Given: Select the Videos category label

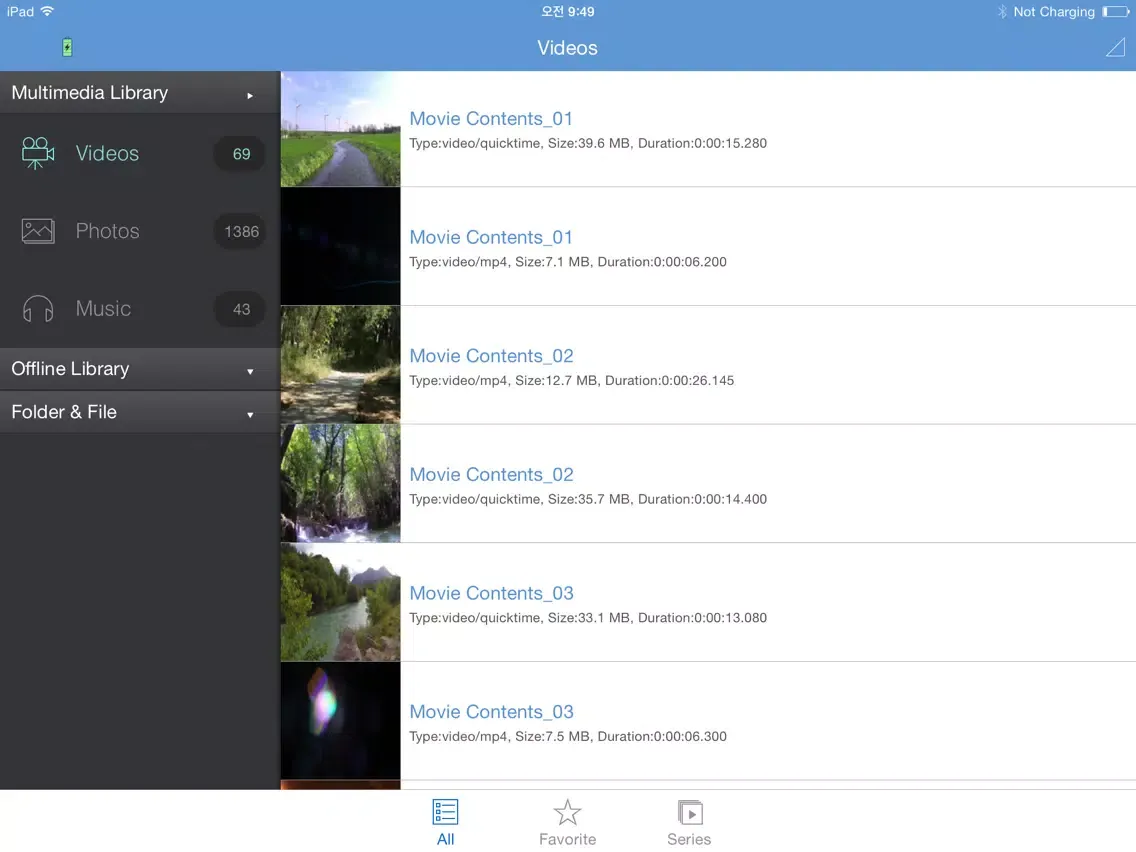Looking at the screenshot, I should (107, 154).
